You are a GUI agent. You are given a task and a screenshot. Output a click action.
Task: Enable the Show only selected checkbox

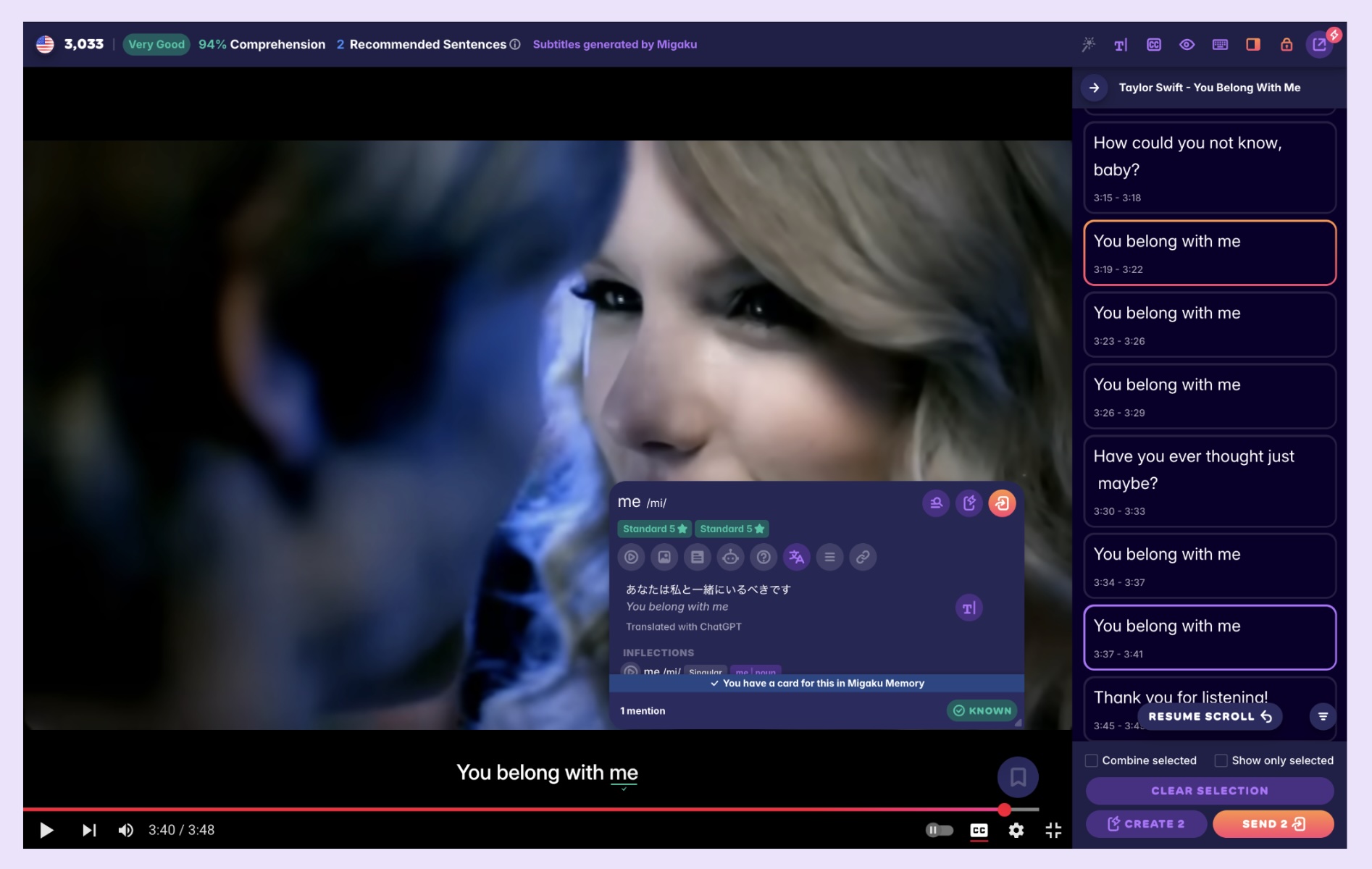coord(1221,760)
